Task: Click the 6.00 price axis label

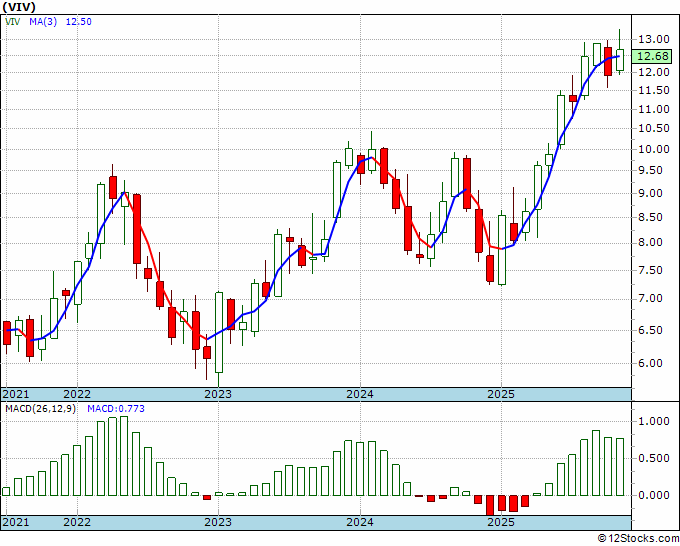Action: pyautogui.click(x=651, y=363)
